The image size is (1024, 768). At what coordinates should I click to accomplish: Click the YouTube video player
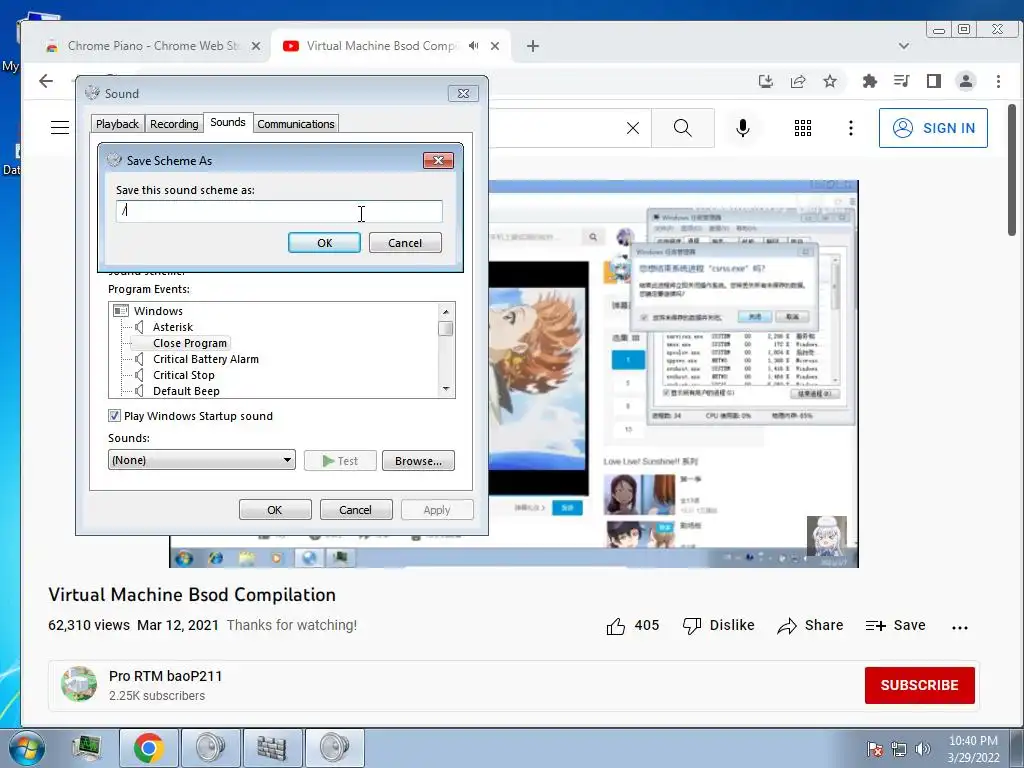[513, 374]
